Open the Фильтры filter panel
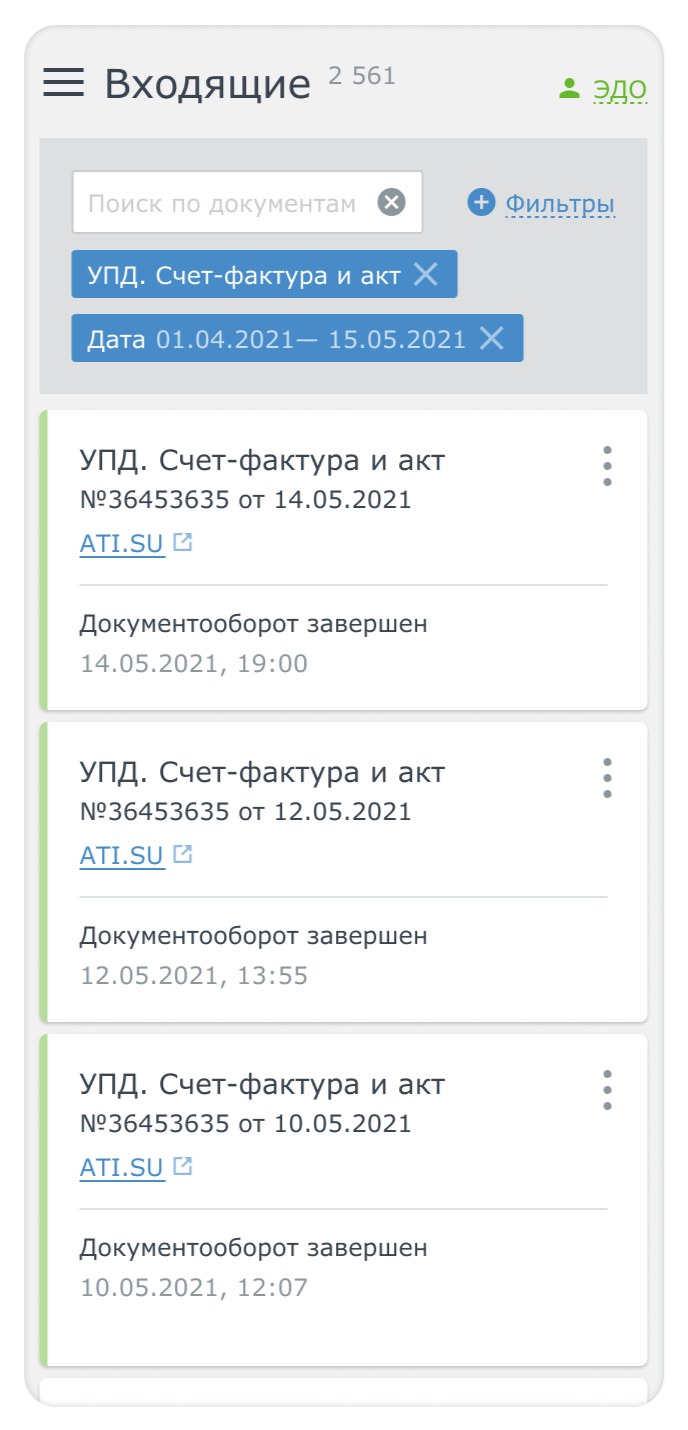The height and width of the screenshot is (1430, 688). coord(559,204)
